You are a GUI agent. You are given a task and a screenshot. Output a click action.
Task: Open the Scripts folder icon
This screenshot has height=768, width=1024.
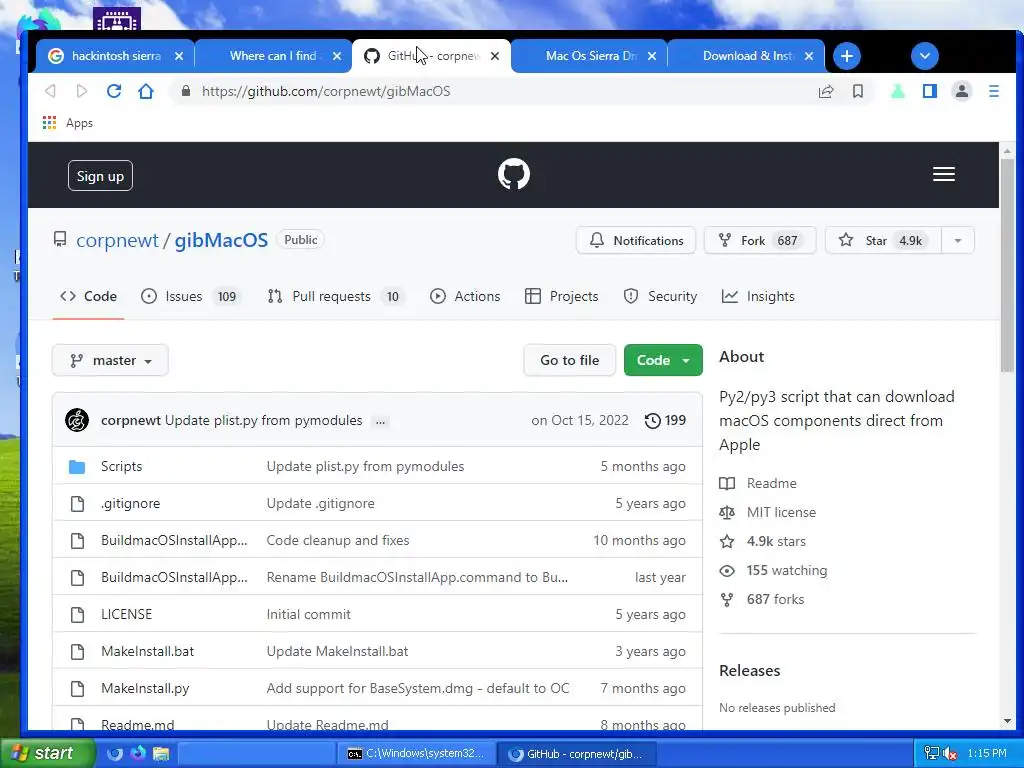[x=77, y=466]
